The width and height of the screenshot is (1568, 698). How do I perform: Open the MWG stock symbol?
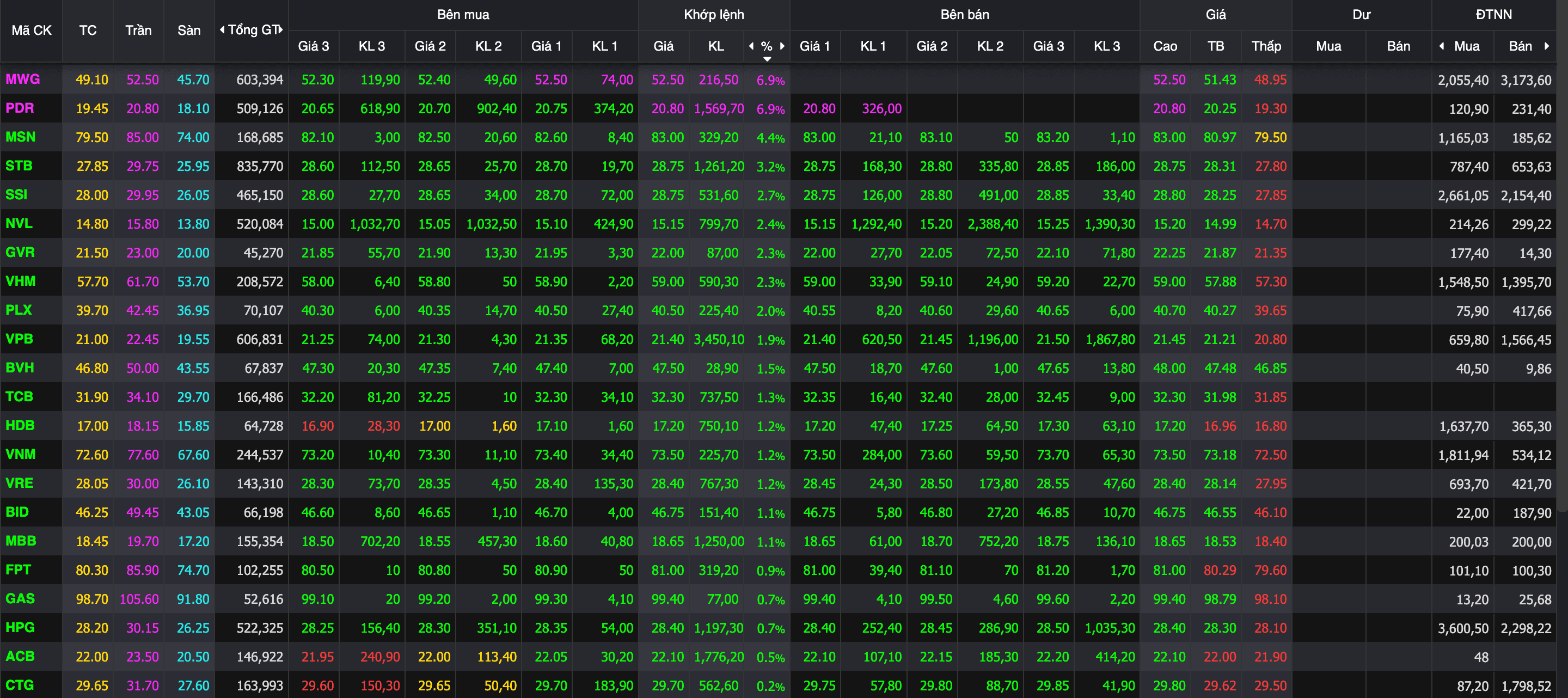(x=22, y=79)
